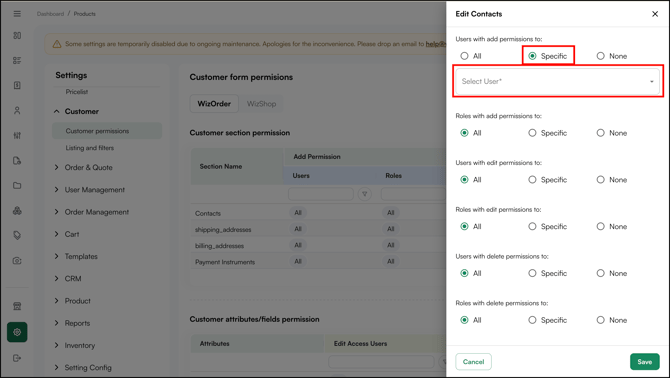Select None for users edit permissions

click(x=600, y=180)
